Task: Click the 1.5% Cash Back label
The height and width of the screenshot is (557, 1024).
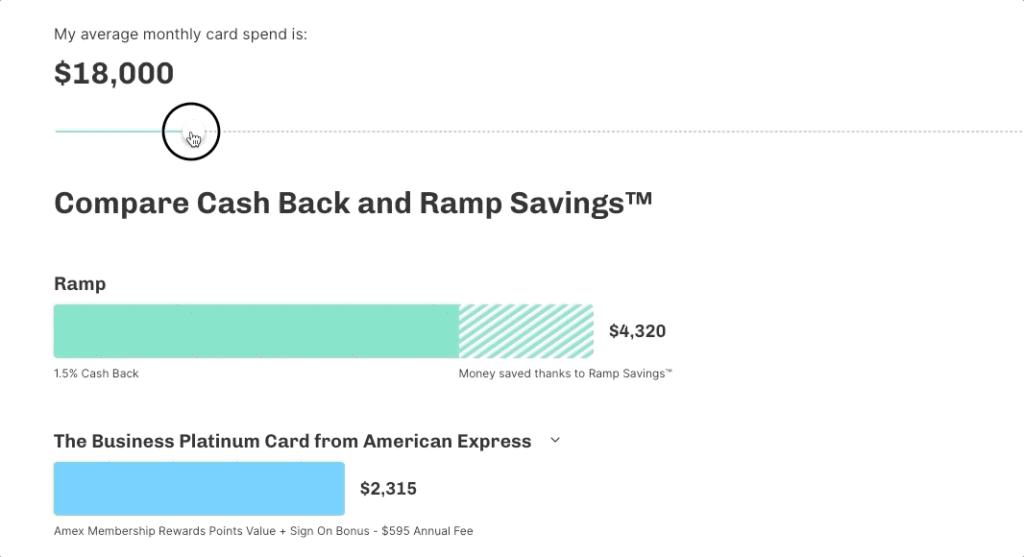Action: click(96, 374)
